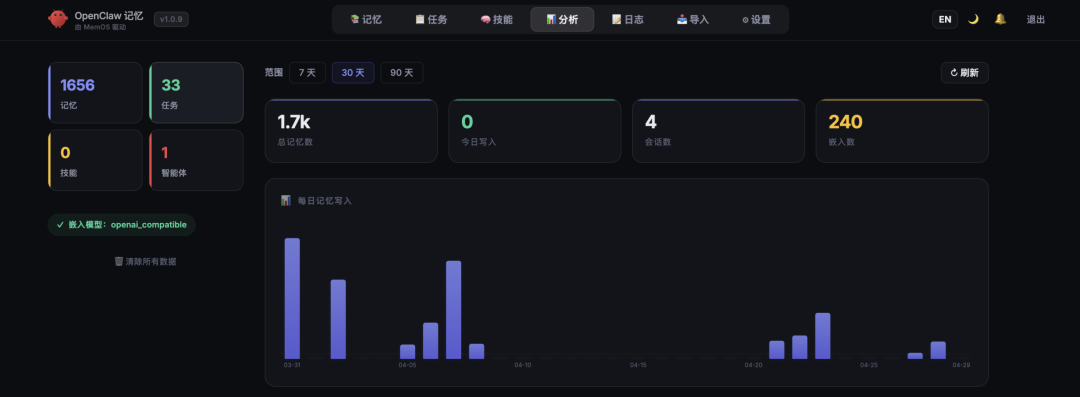Open the 技能 tab
The width and height of the screenshot is (1080, 397).
[x=497, y=19]
